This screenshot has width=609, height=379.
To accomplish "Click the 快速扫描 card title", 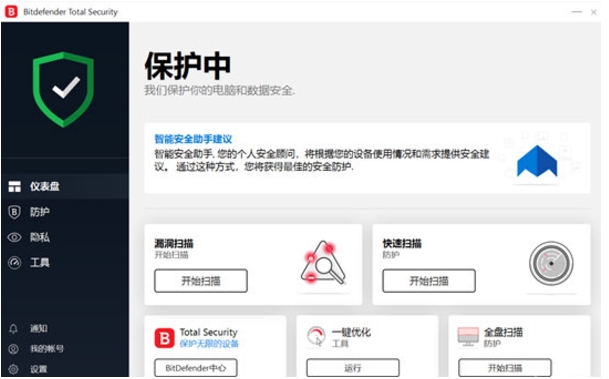I will tap(402, 243).
